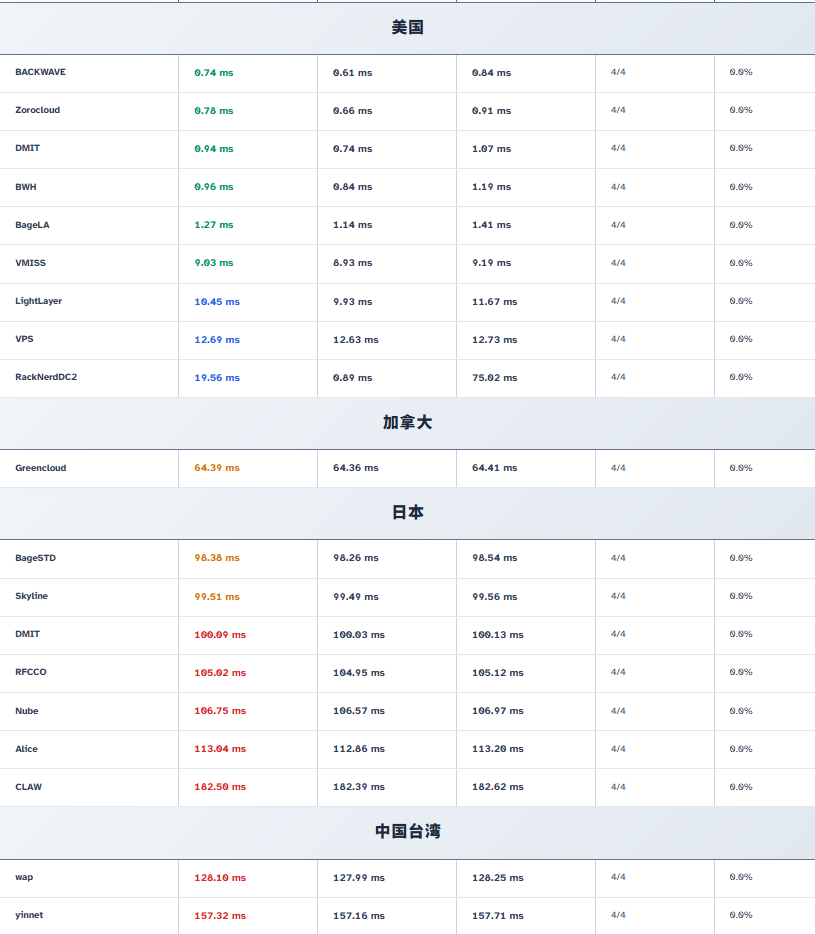This screenshot has width=815, height=934.
Task: Select the LightLayer server name
Action: [x=38, y=301]
